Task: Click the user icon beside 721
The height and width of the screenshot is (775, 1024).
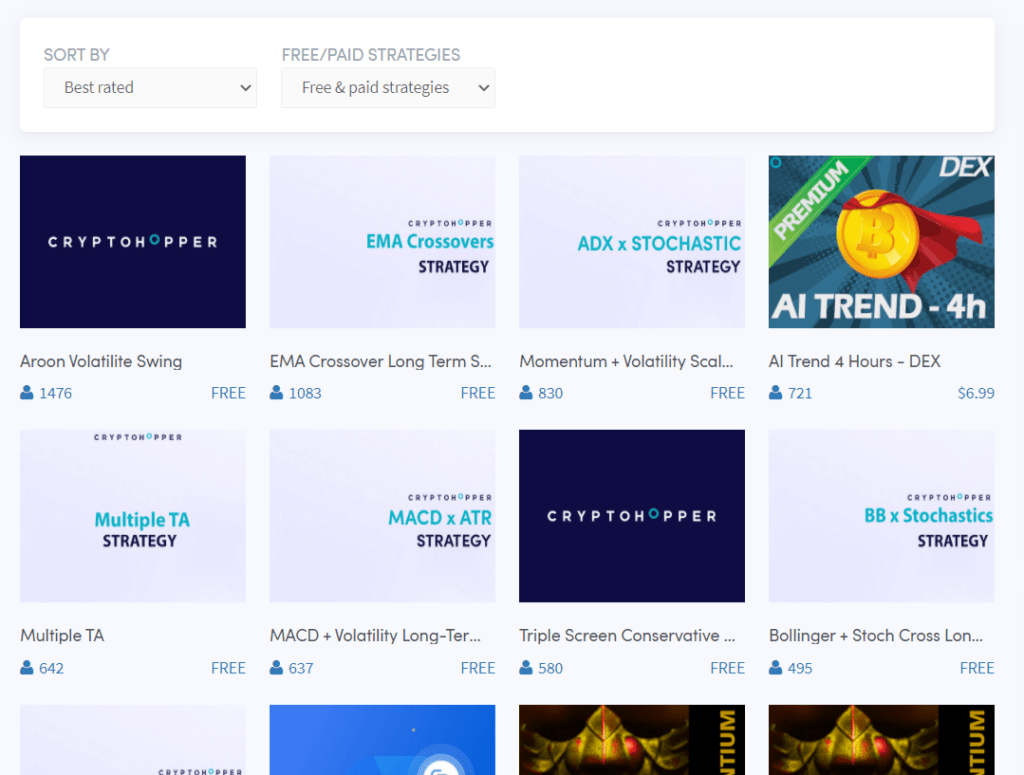Action: pyautogui.click(x=775, y=392)
